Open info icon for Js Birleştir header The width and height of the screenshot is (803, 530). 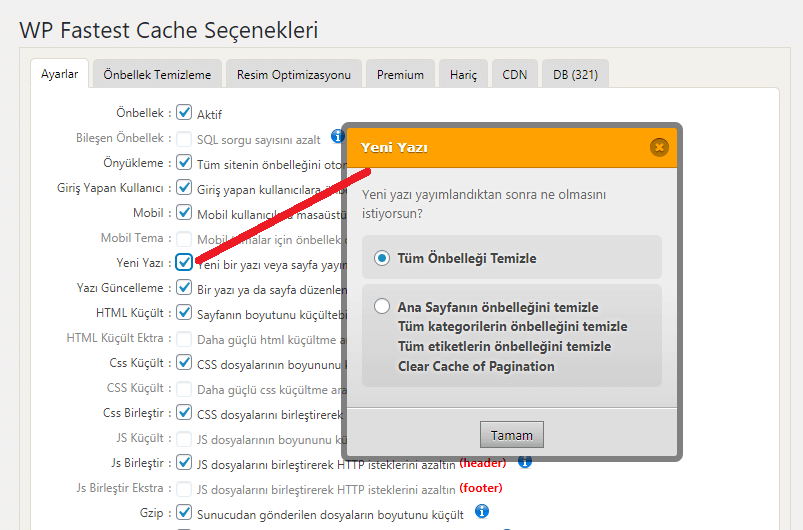(x=525, y=462)
